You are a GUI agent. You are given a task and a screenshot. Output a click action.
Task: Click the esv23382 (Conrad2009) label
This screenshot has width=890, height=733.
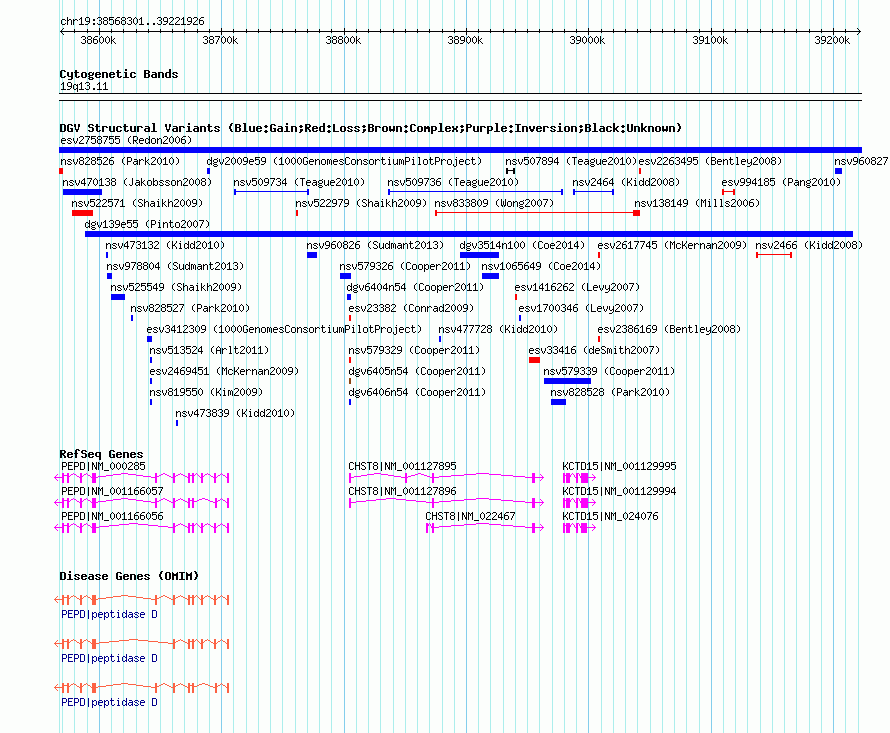click(411, 308)
